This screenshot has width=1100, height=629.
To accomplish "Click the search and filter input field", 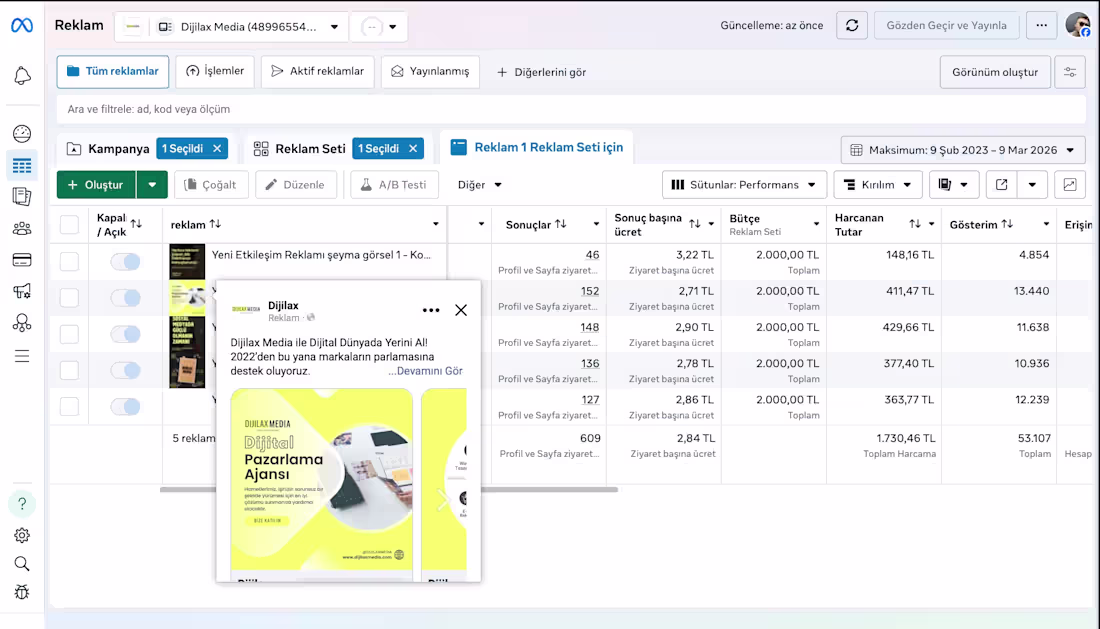I will tap(571, 109).
